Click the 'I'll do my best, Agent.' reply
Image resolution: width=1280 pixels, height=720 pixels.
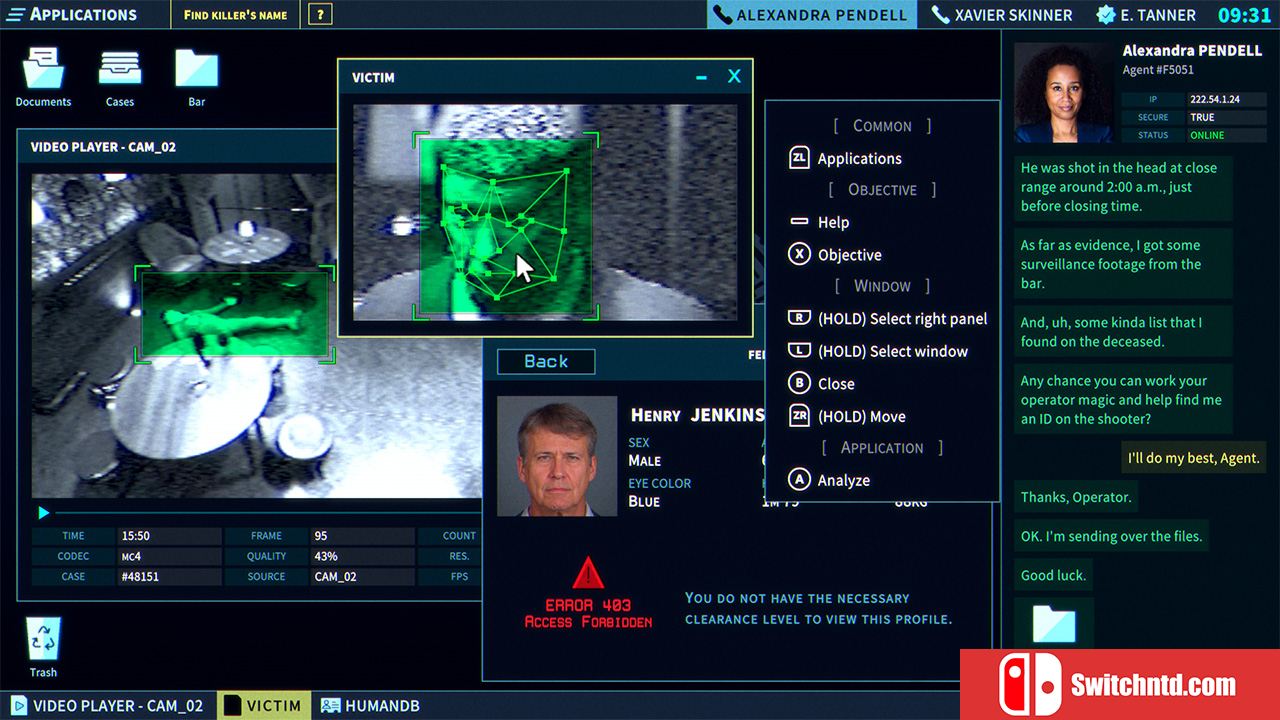(1193, 458)
